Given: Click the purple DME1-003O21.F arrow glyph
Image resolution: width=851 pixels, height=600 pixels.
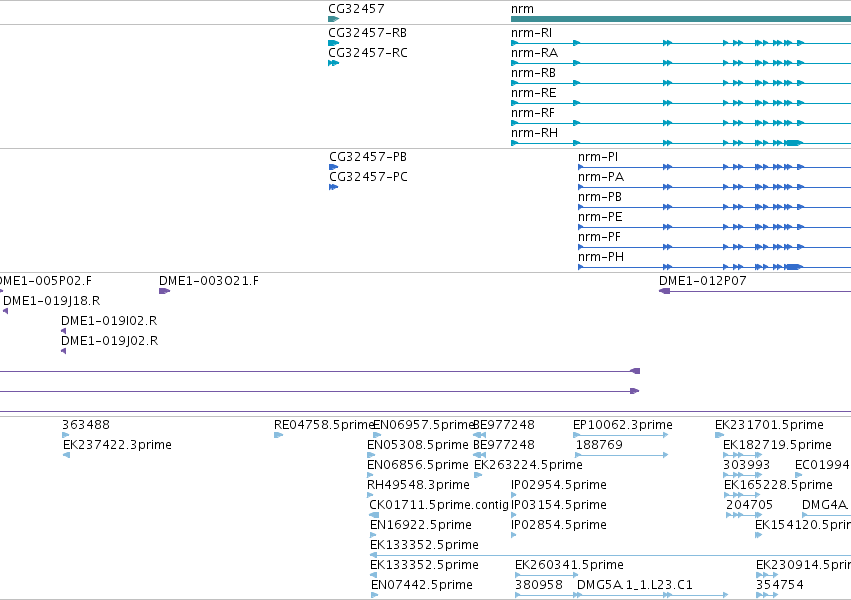Looking at the screenshot, I should pos(164,291).
